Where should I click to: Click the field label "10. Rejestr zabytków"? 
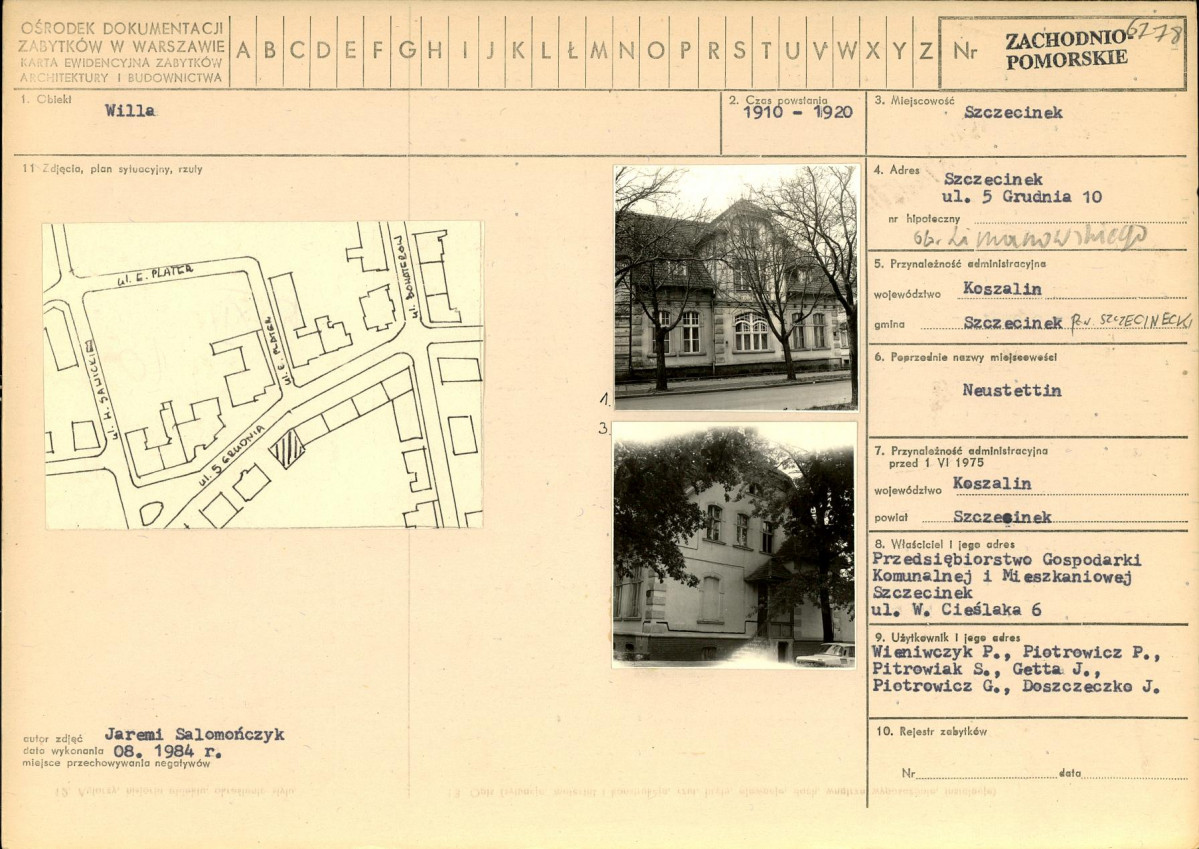(x=931, y=731)
